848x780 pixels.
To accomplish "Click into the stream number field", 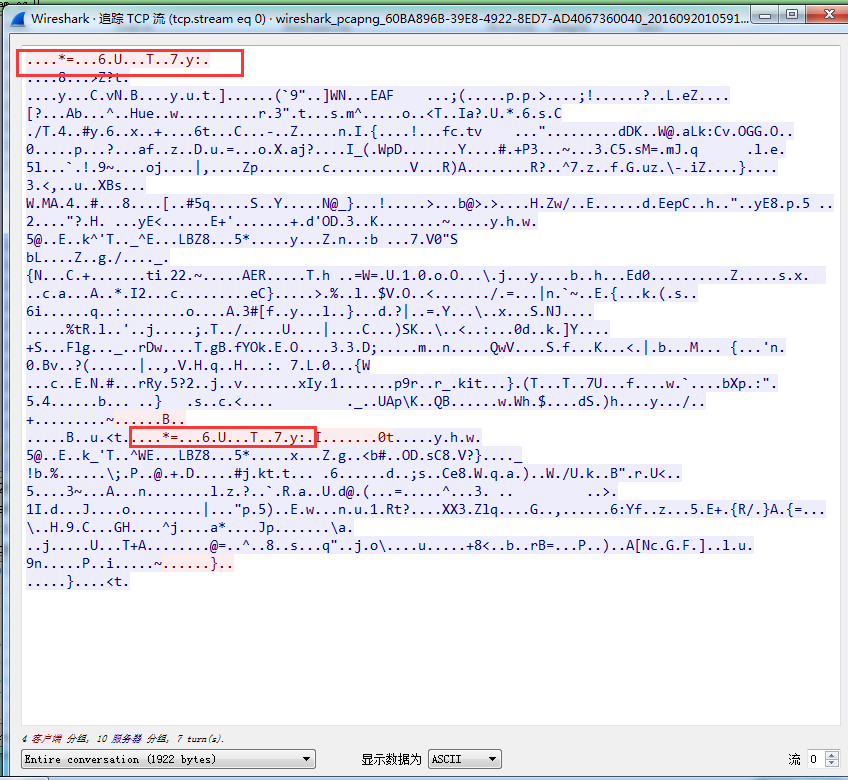I will (x=816, y=759).
